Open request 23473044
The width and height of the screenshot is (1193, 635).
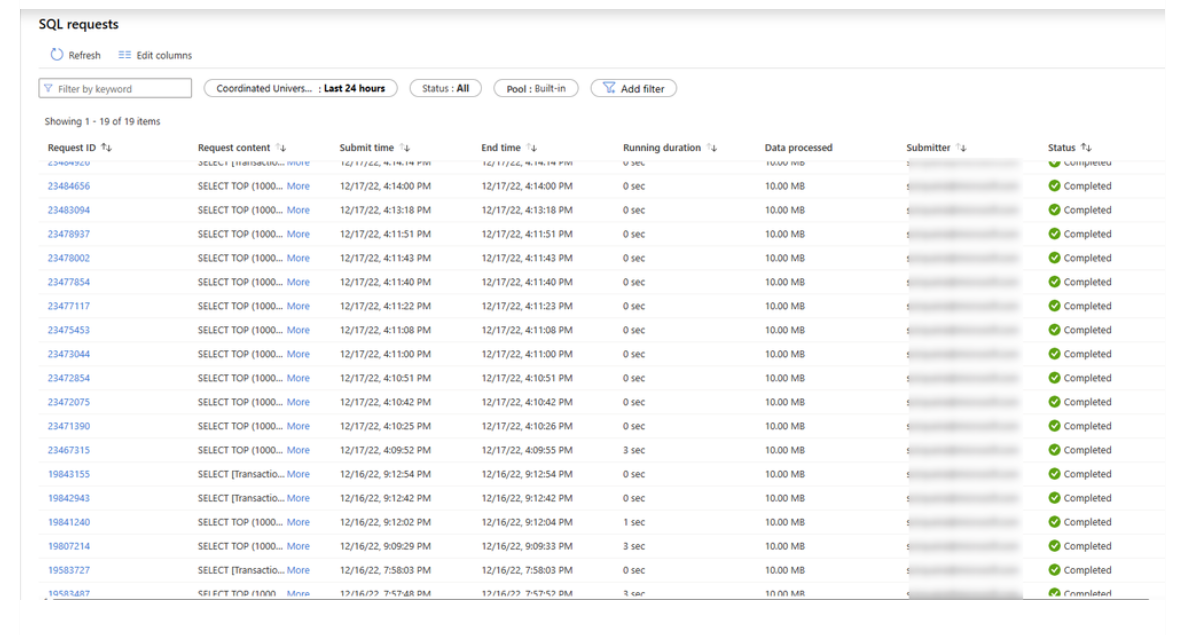click(68, 354)
